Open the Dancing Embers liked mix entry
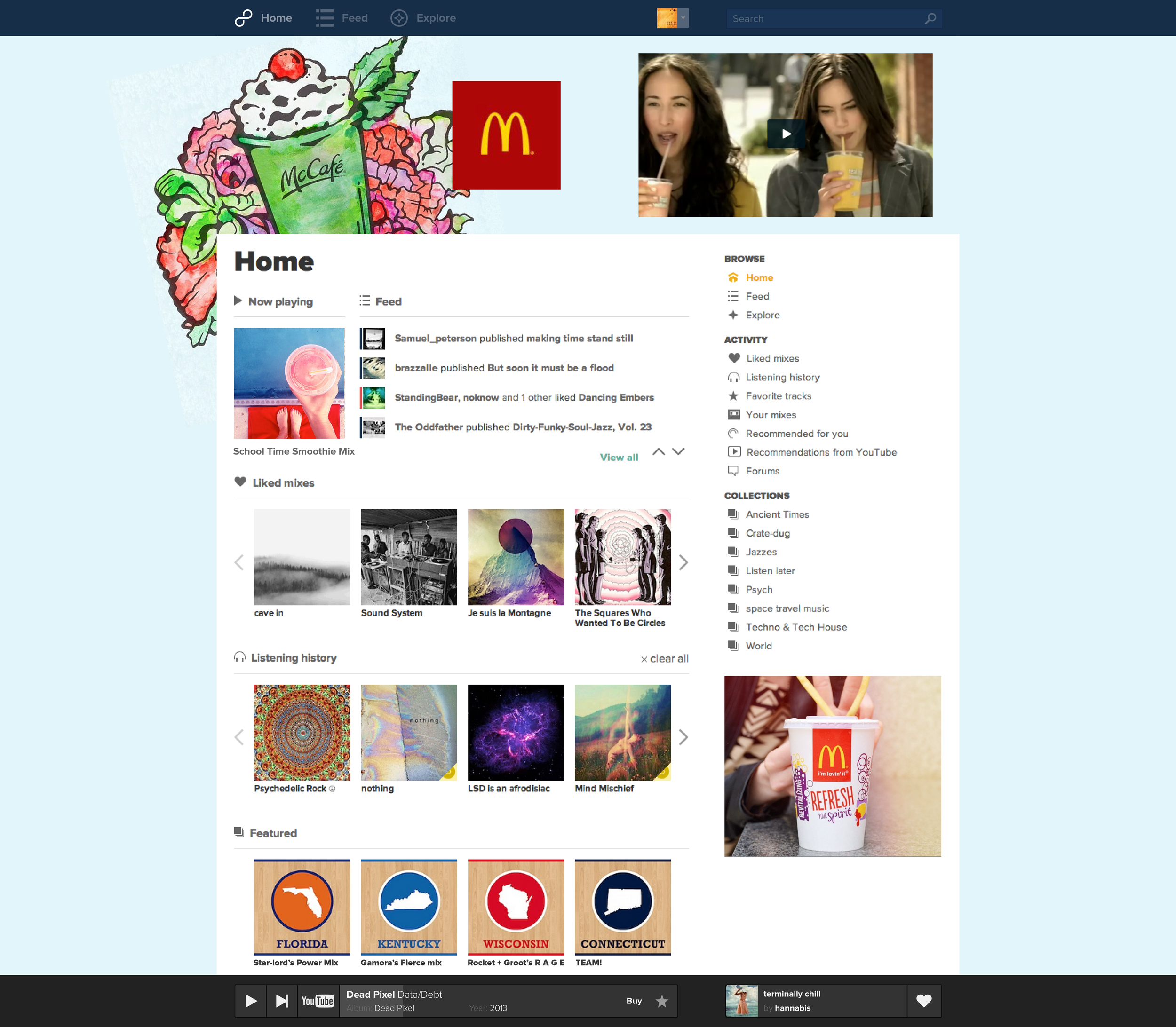Viewport: 1176px width, 1027px height. pos(524,398)
